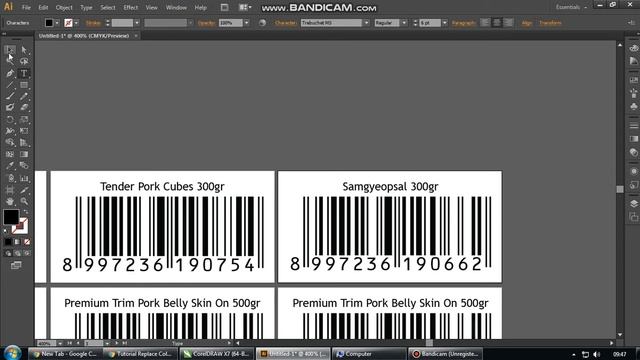Select the Paintbrush tool
The image size is (640, 360).
[10, 96]
